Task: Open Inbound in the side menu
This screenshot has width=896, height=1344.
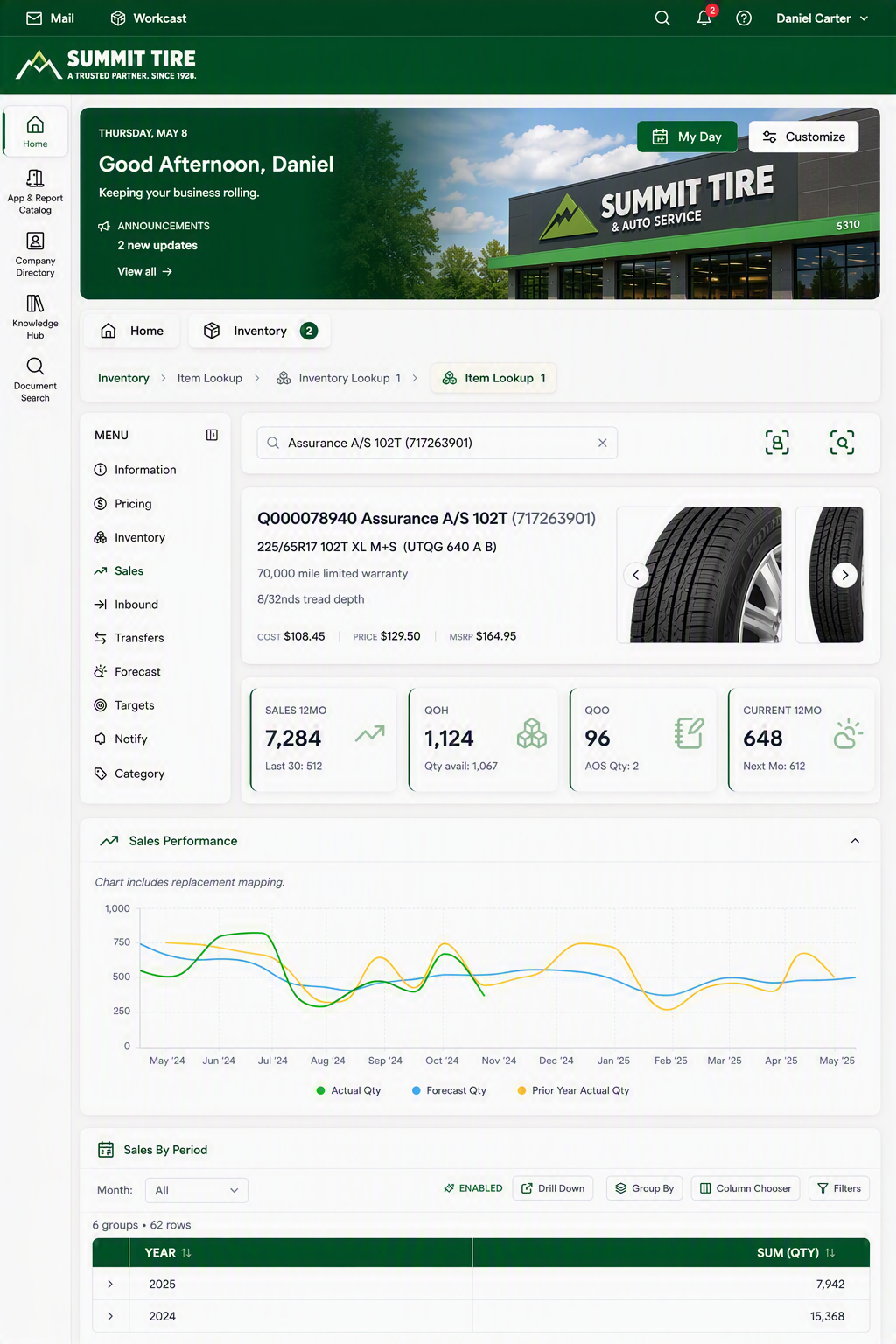Action: click(126, 605)
